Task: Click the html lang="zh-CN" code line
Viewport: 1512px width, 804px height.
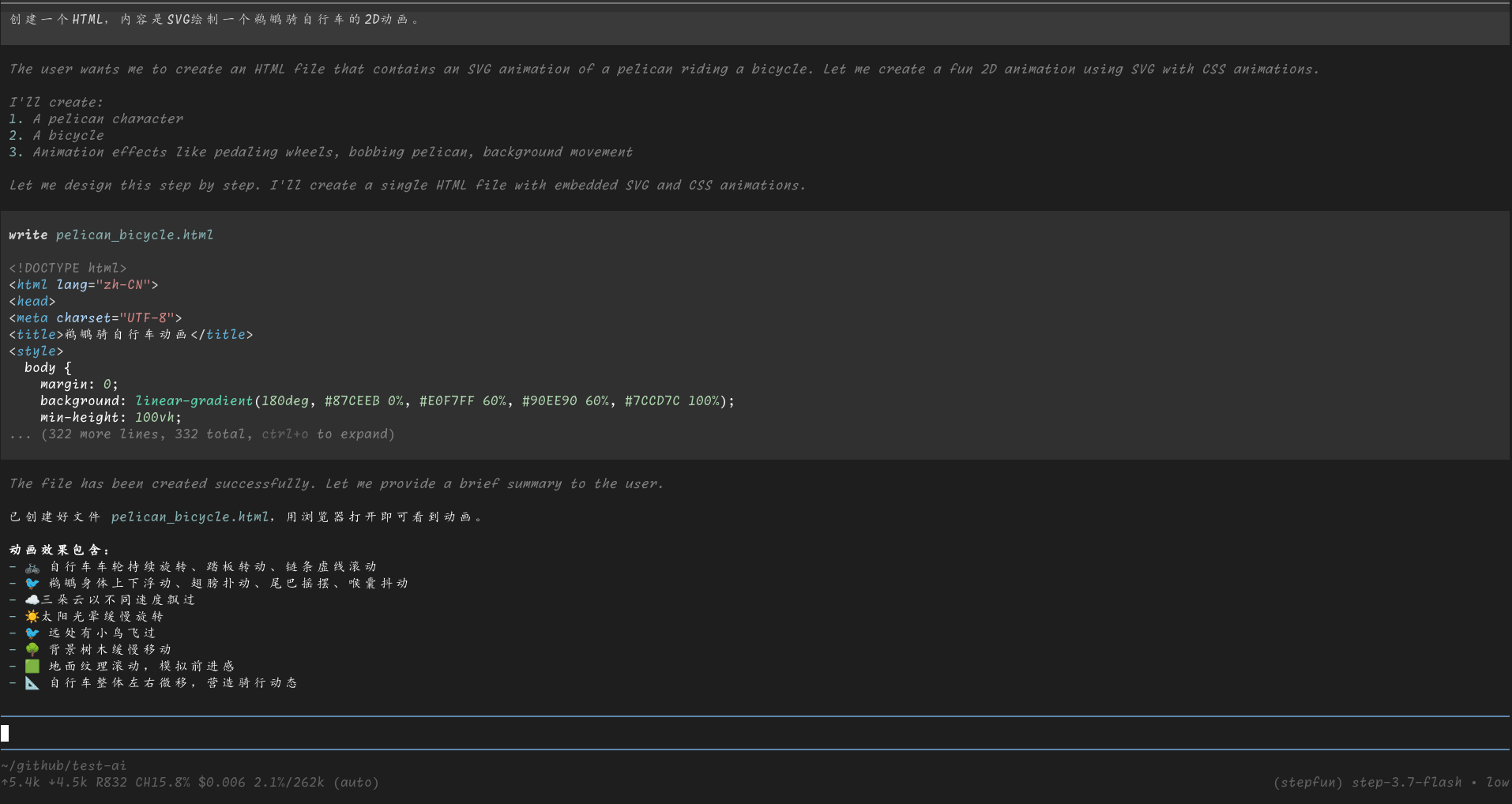Action: click(84, 285)
